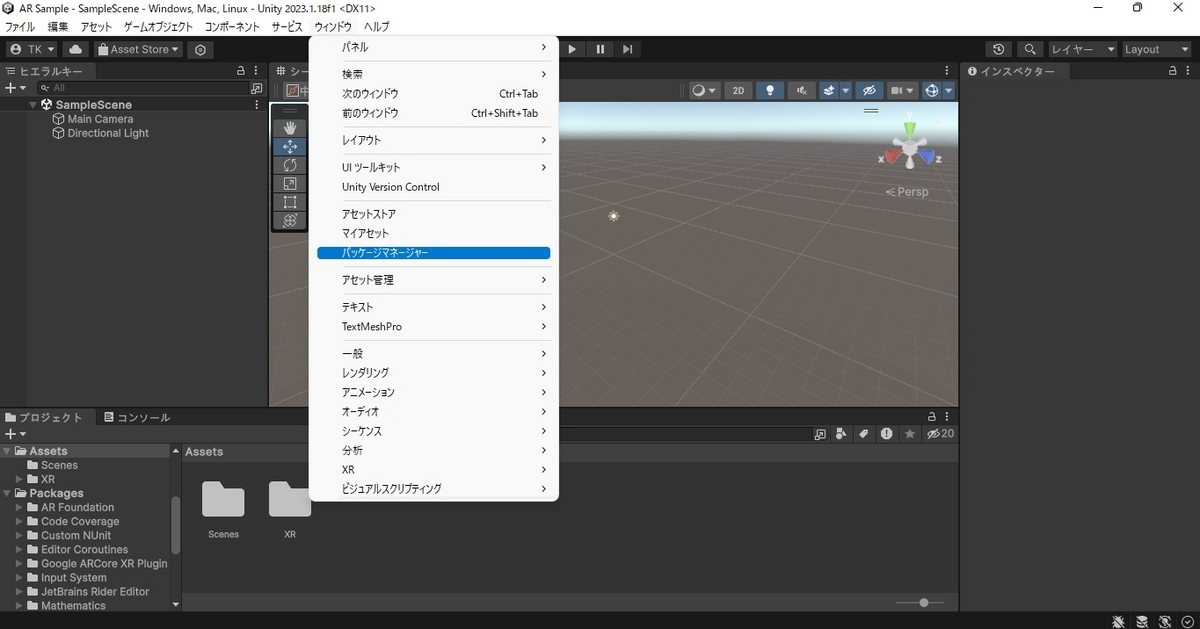This screenshot has width=1200, height=629.
Task: Click the activity progress checkmark icon in status bar
Action: tap(1188, 621)
